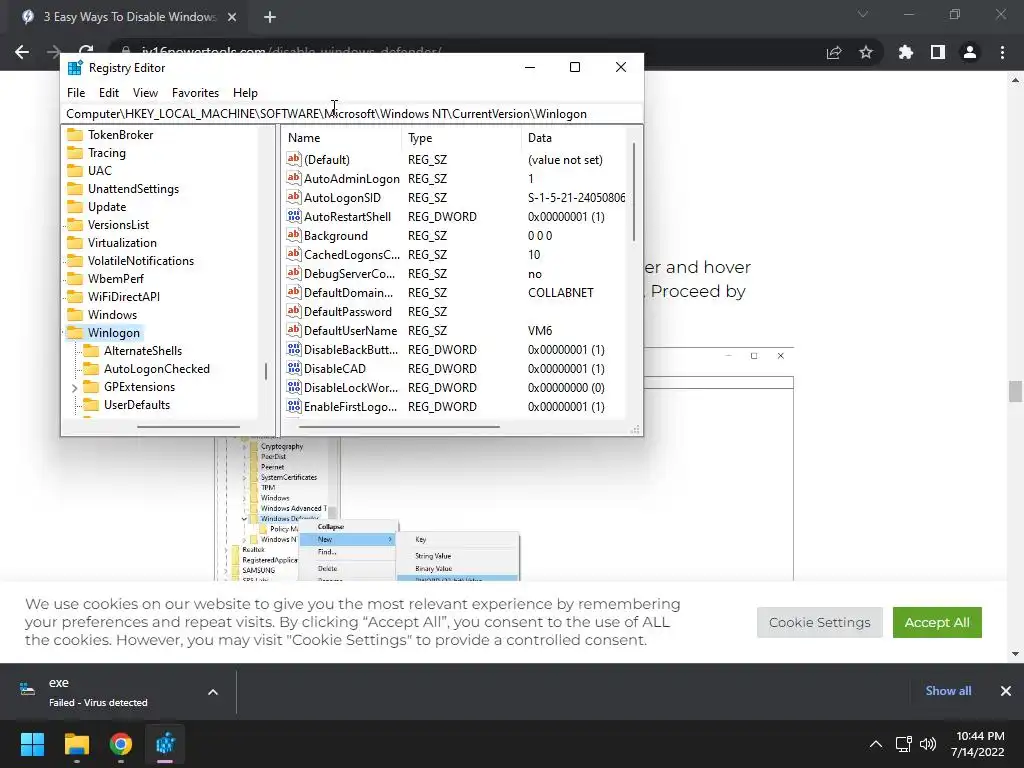Image resolution: width=1024 pixels, height=768 pixels.
Task: Click the share page icon in address bar
Action: (x=834, y=52)
